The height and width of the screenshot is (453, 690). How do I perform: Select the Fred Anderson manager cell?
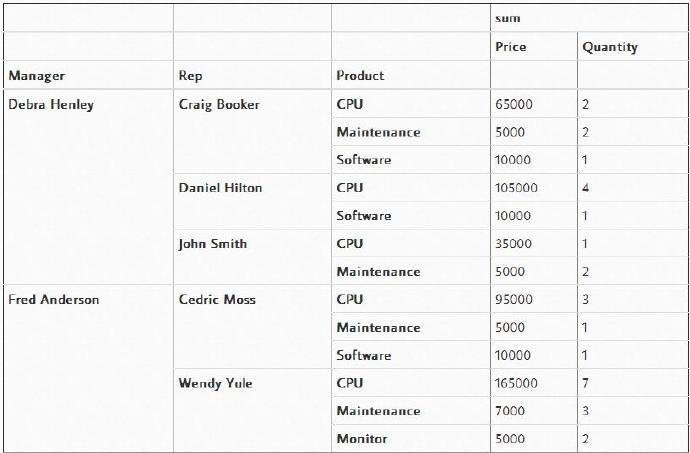pyautogui.click(x=54, y=299)
